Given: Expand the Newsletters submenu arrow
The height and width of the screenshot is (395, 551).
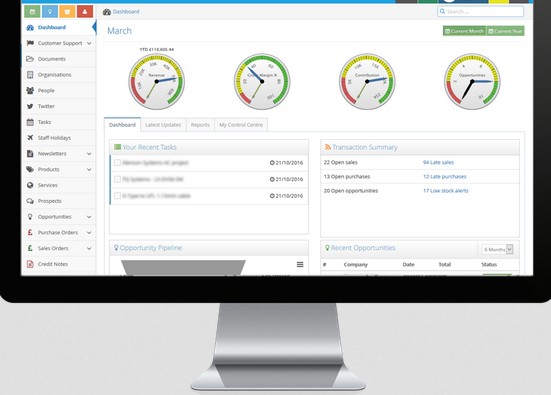Looking at the screenshot, I should pos(89,154).
